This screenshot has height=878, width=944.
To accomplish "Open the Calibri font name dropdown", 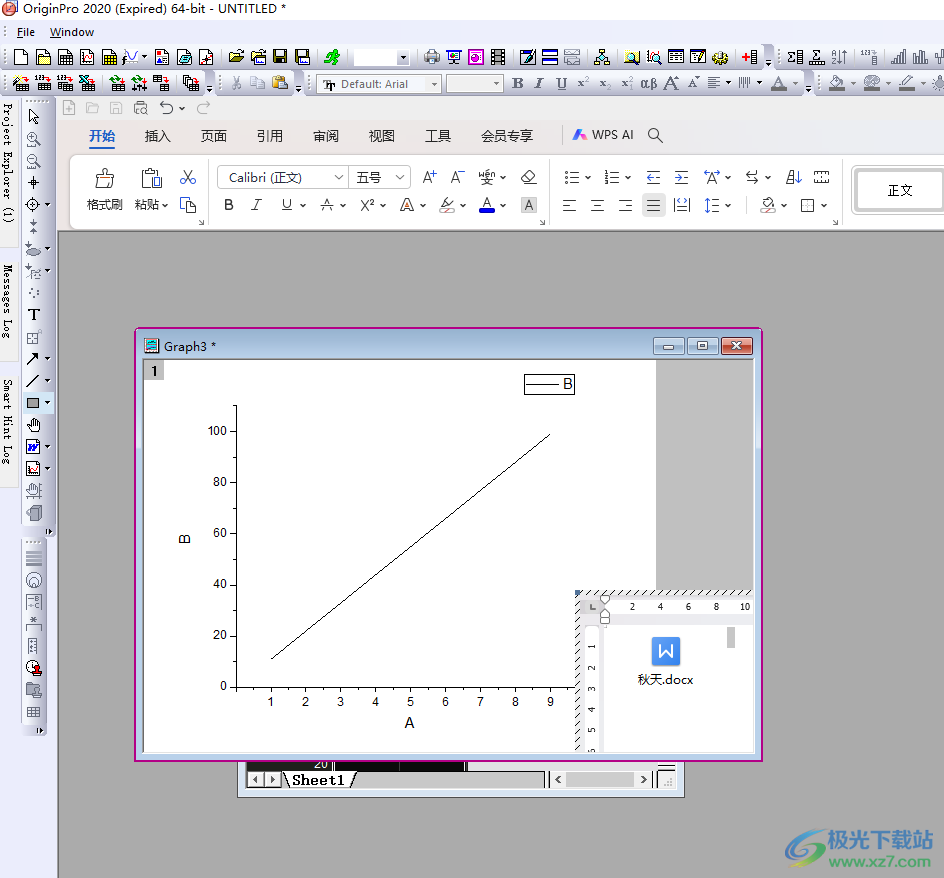I will coord(339,178).
